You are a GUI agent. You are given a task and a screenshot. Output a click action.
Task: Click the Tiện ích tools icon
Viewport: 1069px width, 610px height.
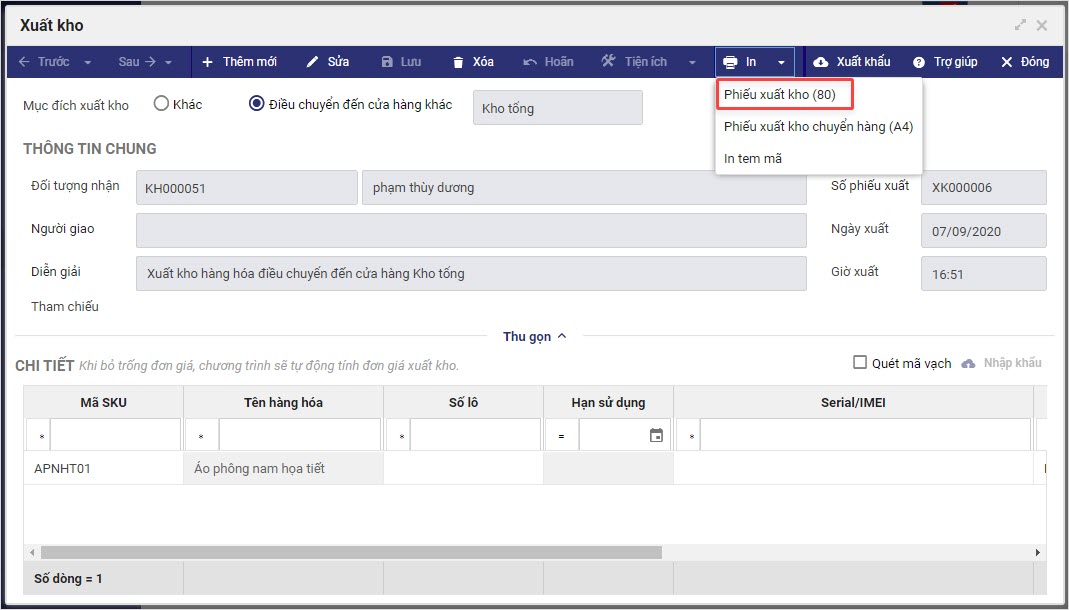608,61
